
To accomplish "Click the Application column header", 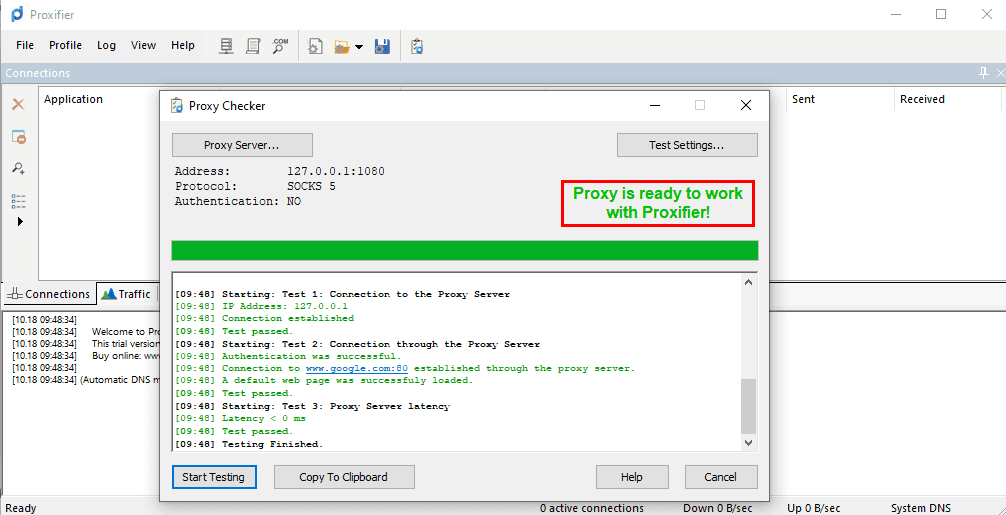I will [x=73, y=99].
